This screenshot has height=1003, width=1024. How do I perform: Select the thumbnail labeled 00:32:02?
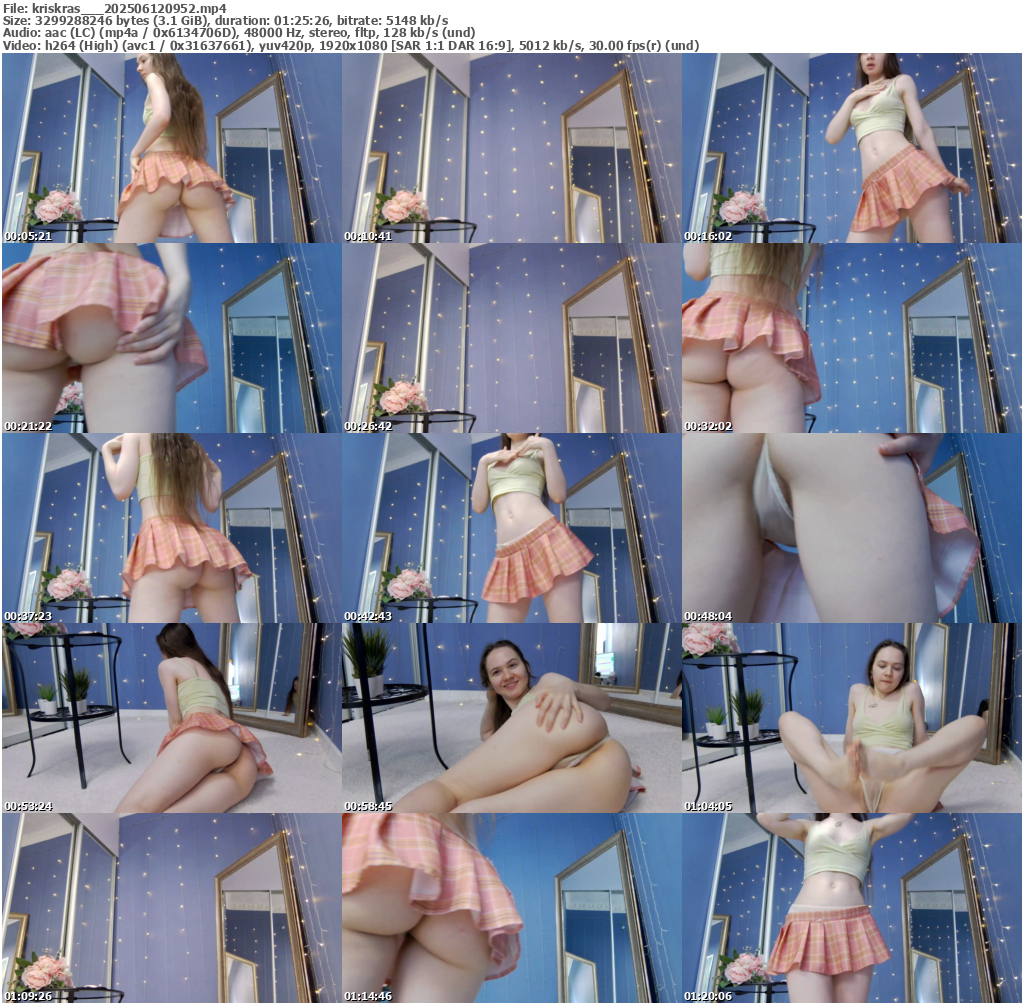(x=851, y=338)
